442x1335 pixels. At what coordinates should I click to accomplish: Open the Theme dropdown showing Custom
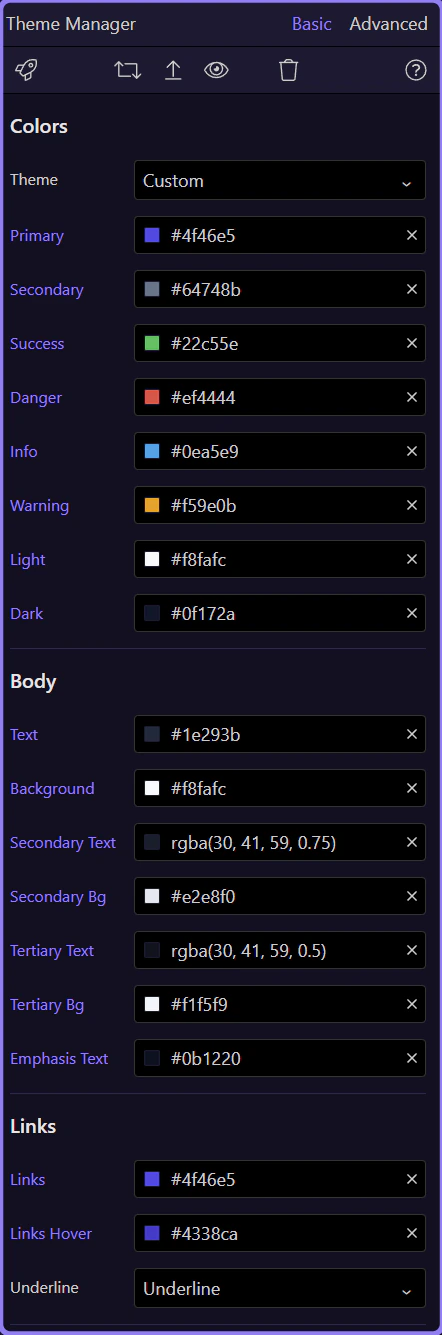[x=280, y=181]
